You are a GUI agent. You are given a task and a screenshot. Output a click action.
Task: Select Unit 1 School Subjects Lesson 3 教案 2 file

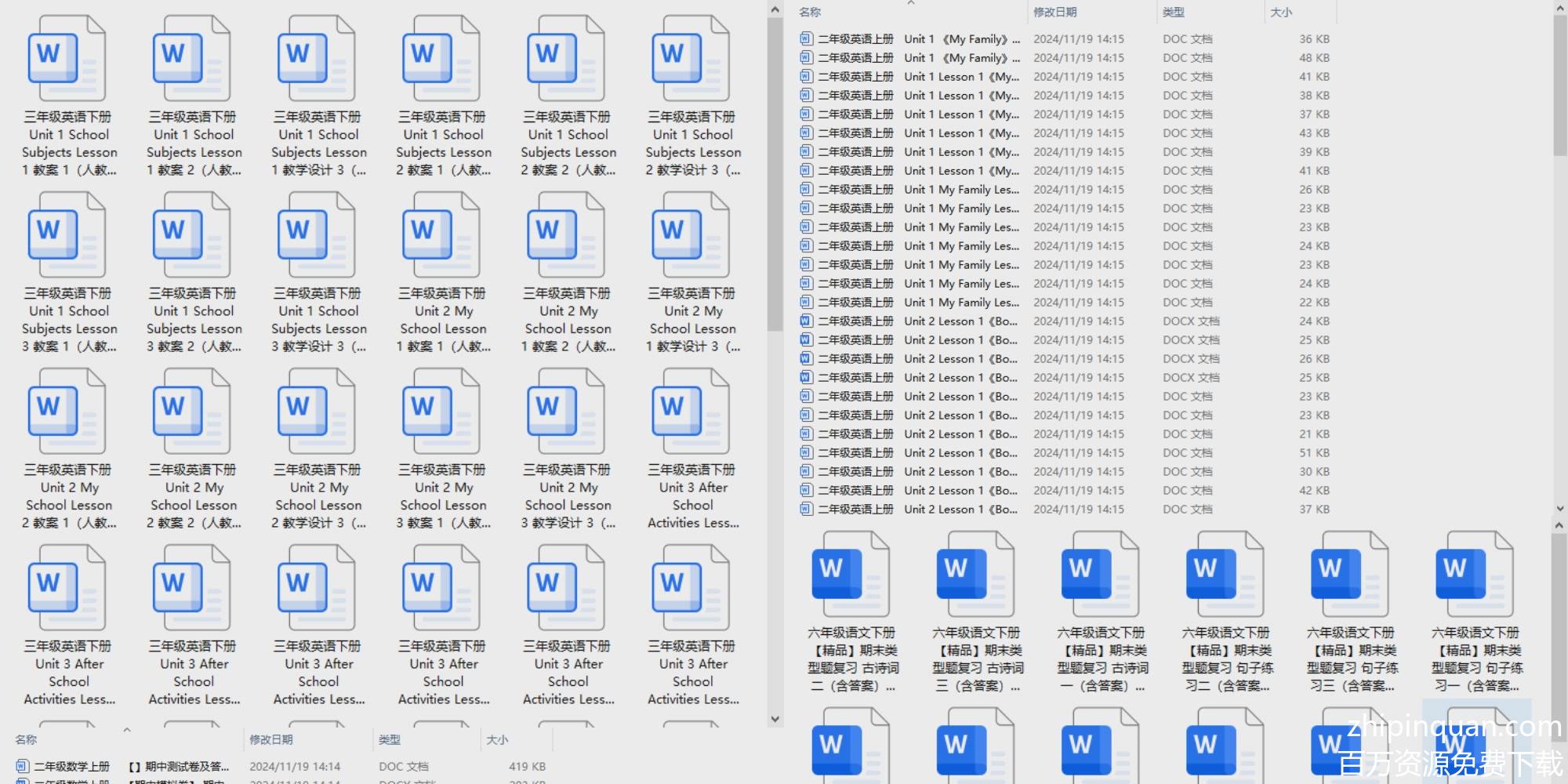pyautogui.click(x=193, y=236)
